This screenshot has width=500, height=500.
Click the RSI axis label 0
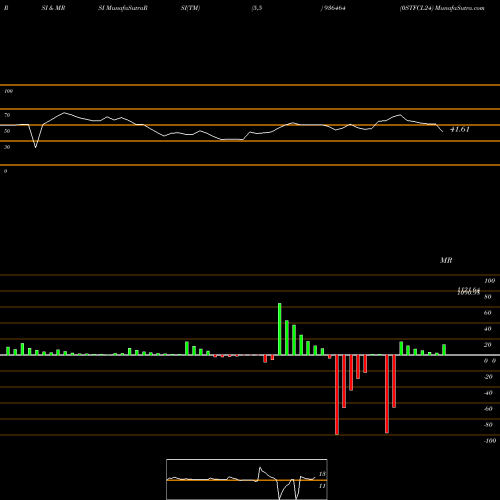coord(5,171)
